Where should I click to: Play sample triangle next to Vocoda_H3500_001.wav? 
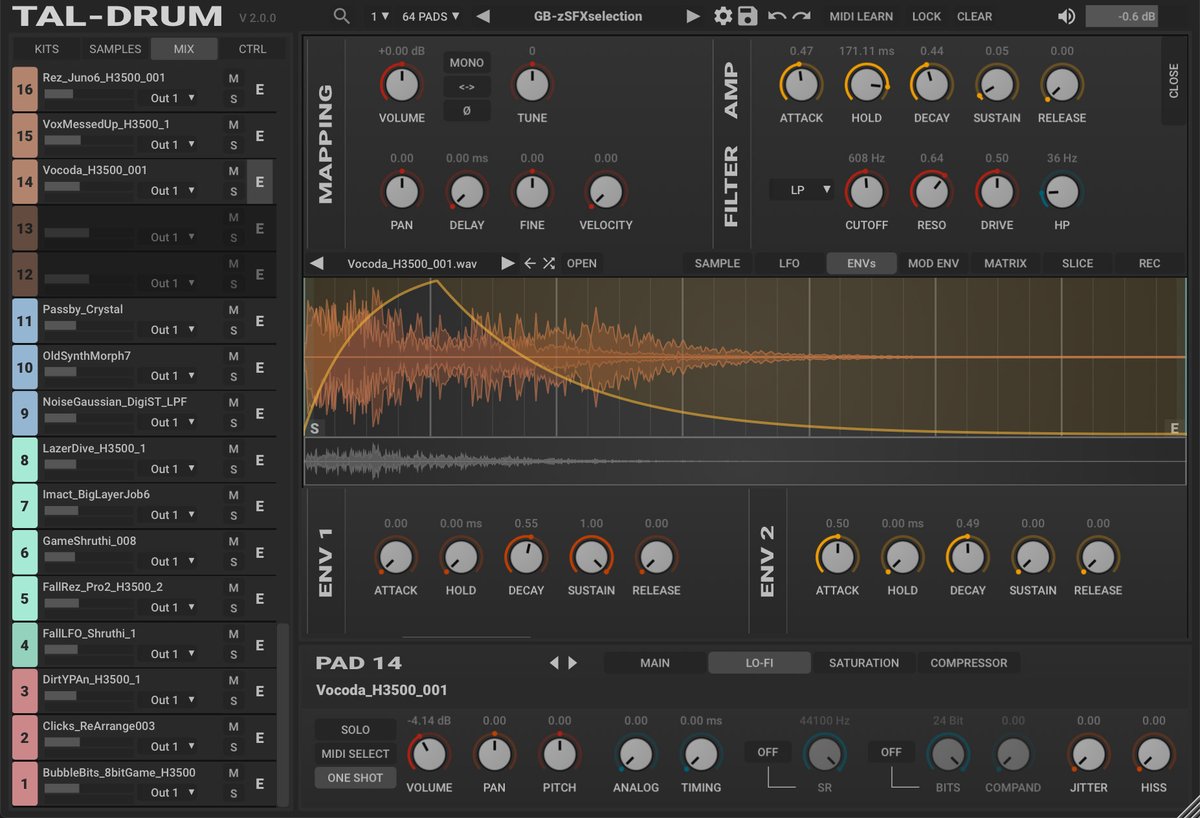tap(507, 263)
